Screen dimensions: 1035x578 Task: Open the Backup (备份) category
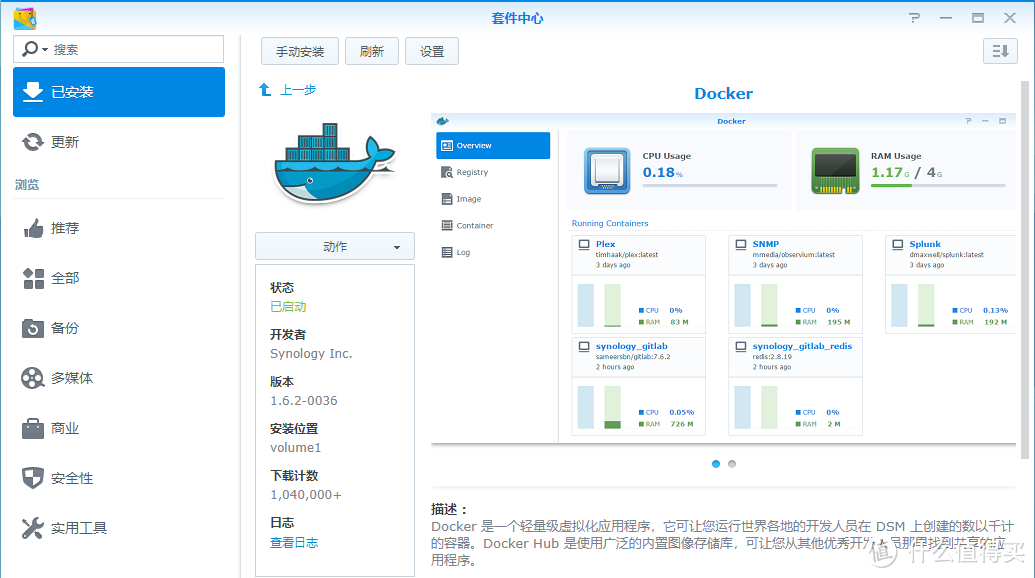coord(119,328)
